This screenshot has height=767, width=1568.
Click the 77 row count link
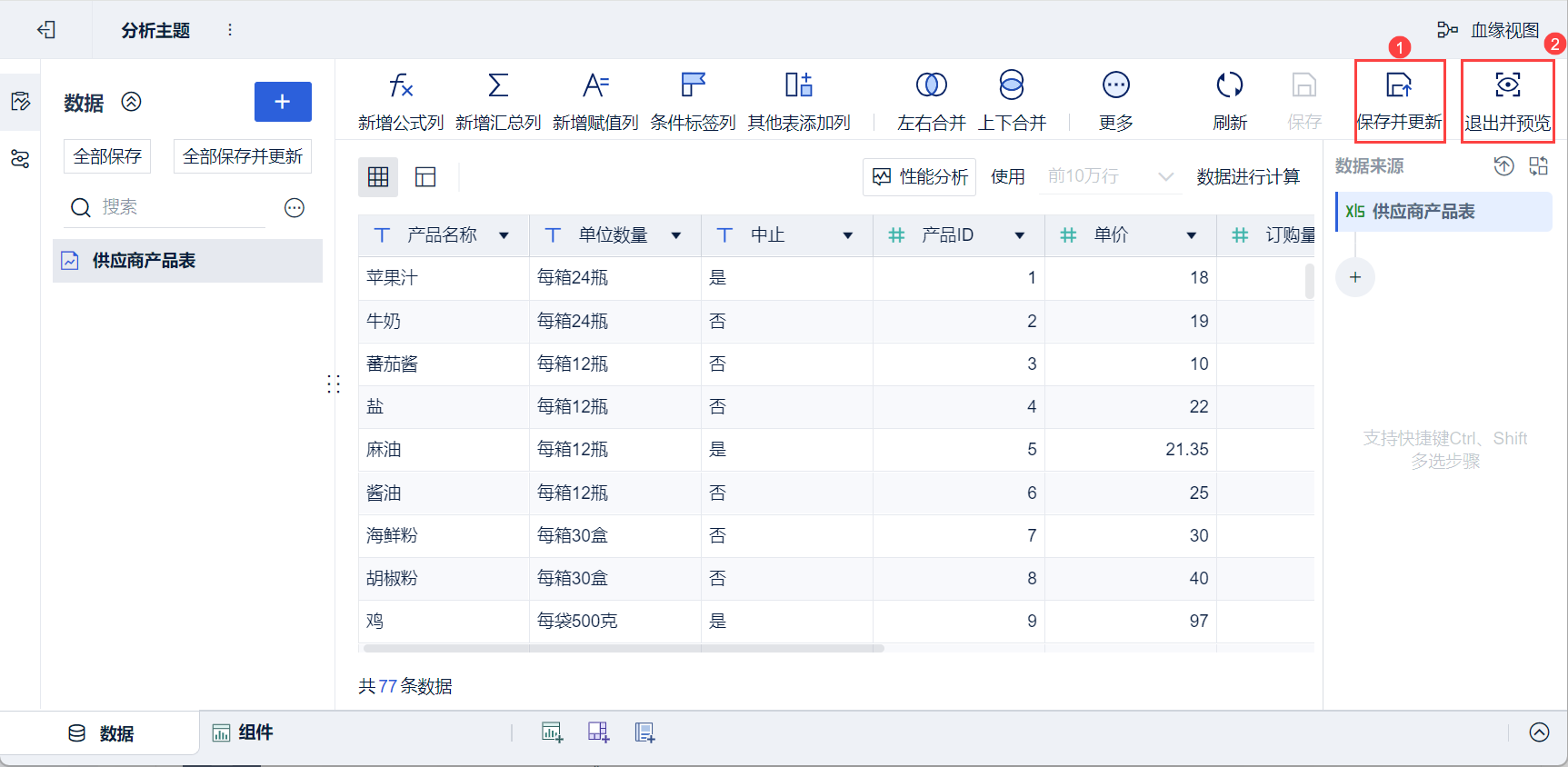(388, 686)
